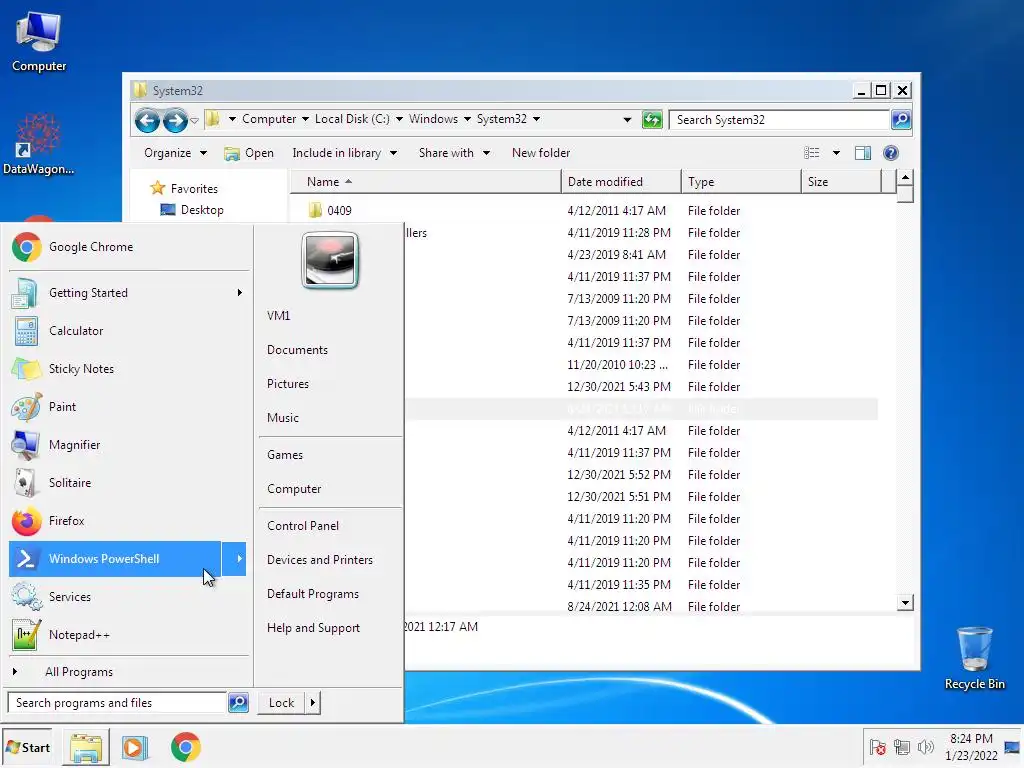
Task: Expand the Computer breadcrumb arrow
Action: [x=305, y=119]
